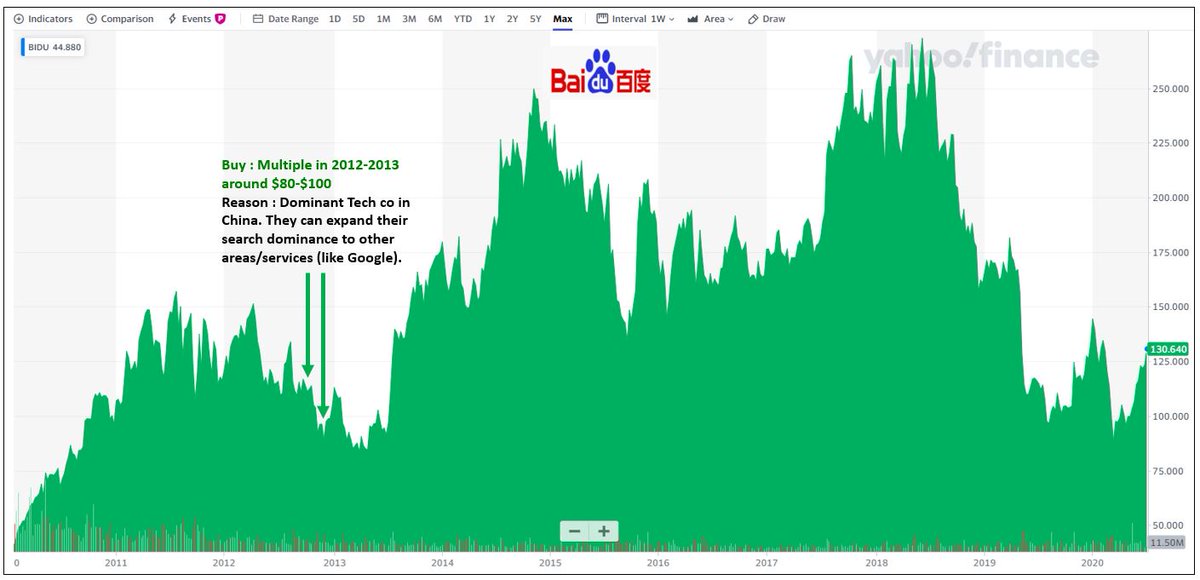
Task: Click the BIDU 44.880 ticker label
Action: 52,46
